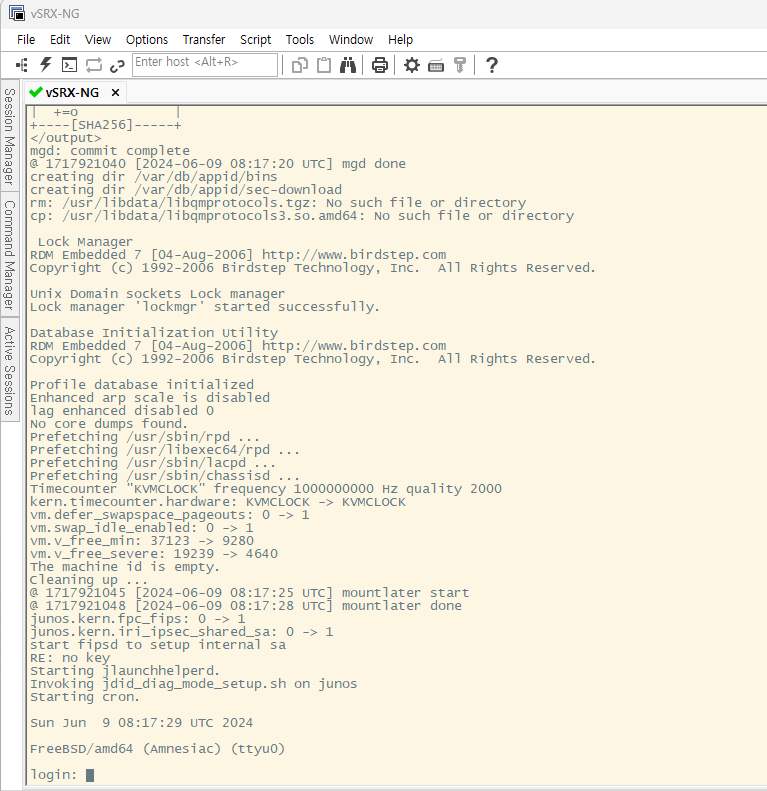Click the Help question mark icon

[491, 65]
